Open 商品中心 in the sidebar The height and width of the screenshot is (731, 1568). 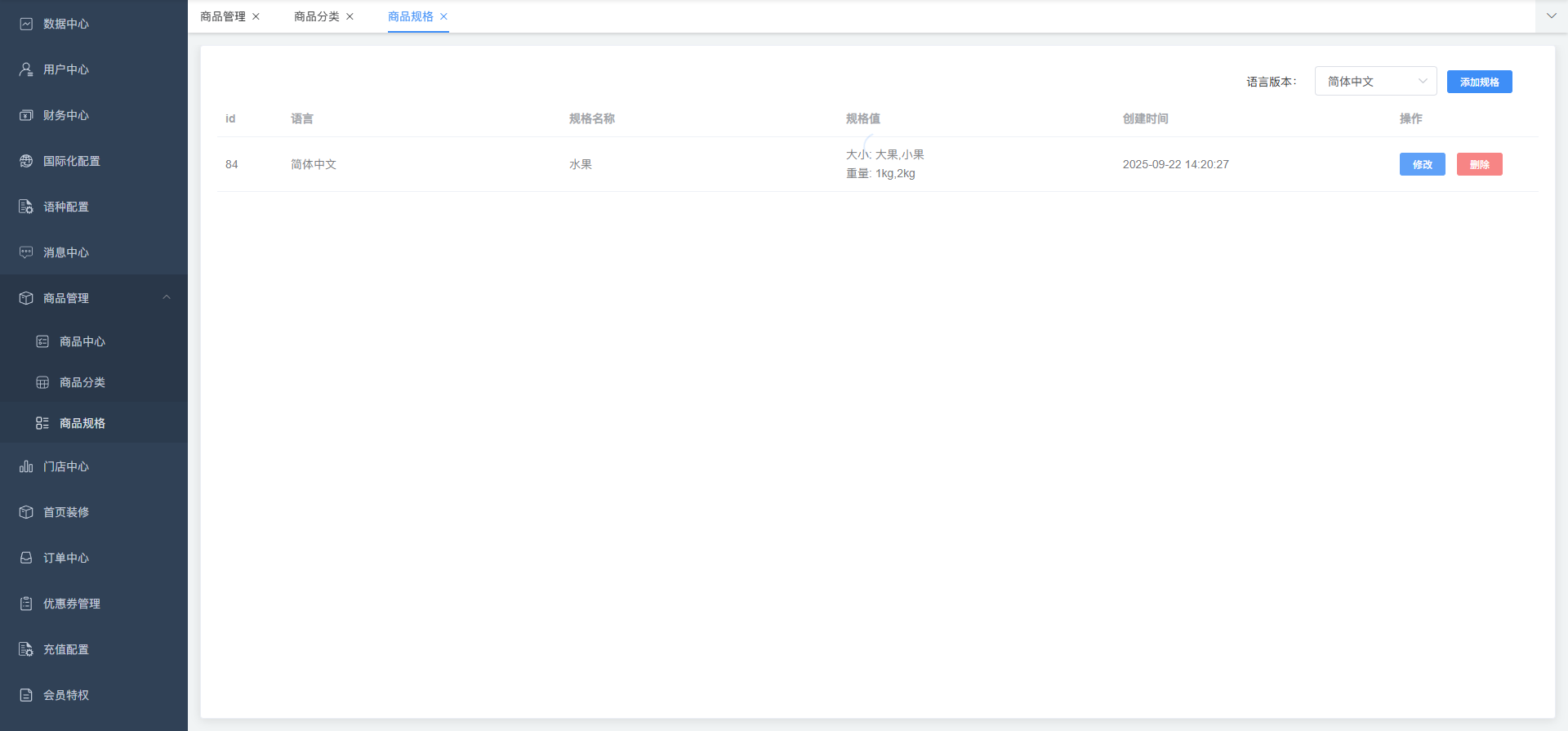tap(82, 341)
